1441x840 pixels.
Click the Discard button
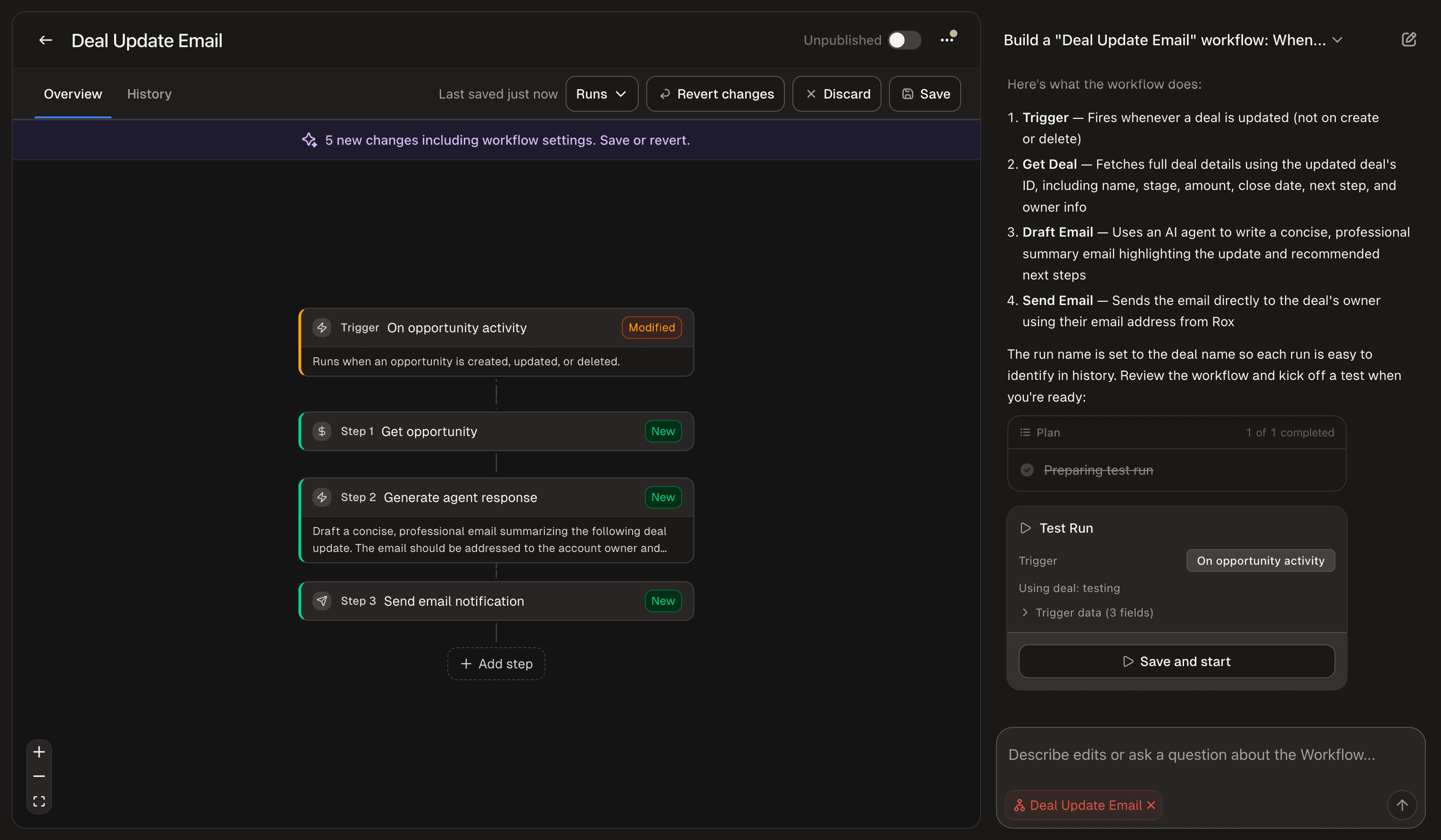pyautogui.click(x=837, y=94)
